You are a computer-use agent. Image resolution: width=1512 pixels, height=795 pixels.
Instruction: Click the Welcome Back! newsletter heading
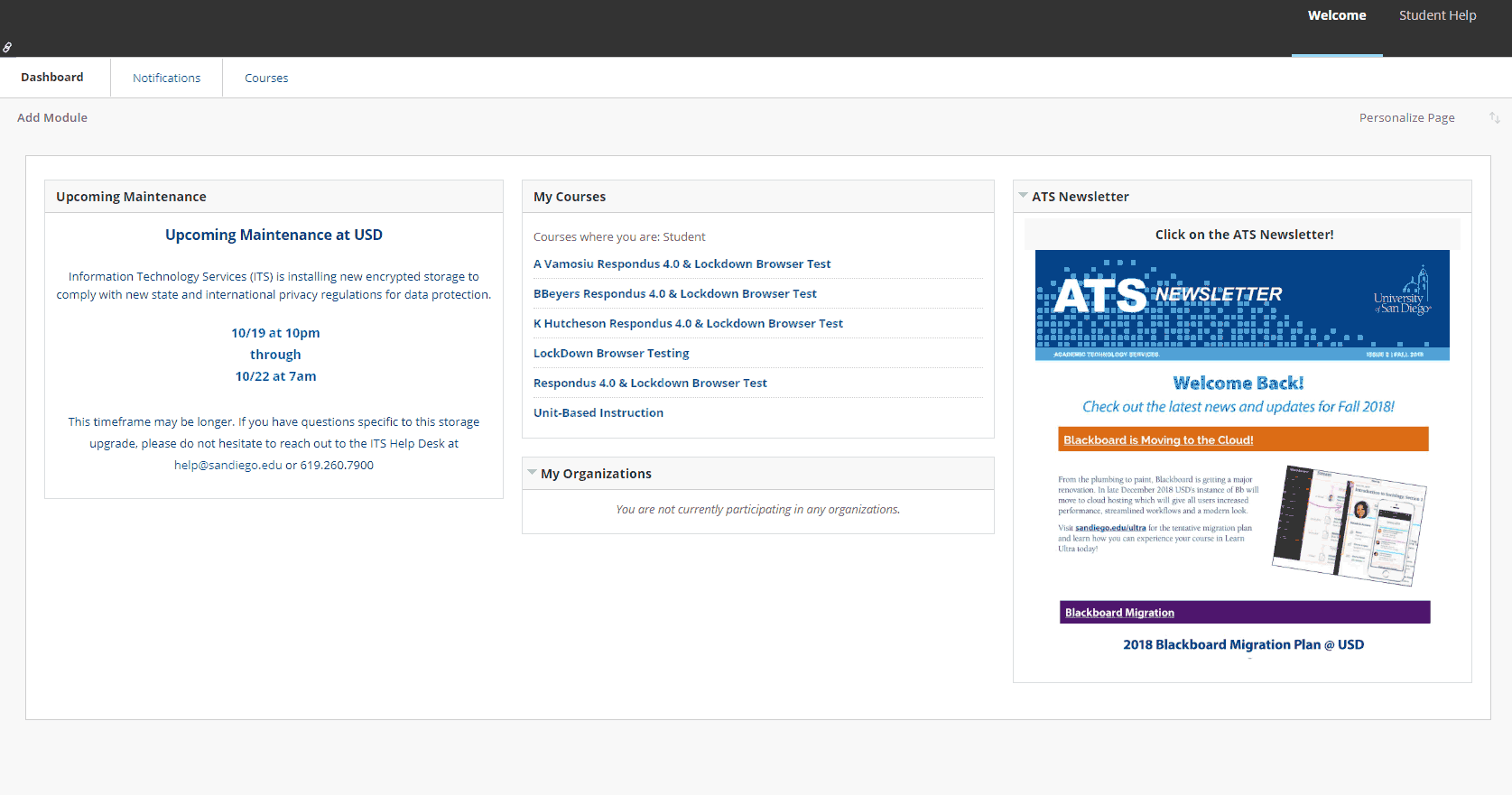[1238, 383]
